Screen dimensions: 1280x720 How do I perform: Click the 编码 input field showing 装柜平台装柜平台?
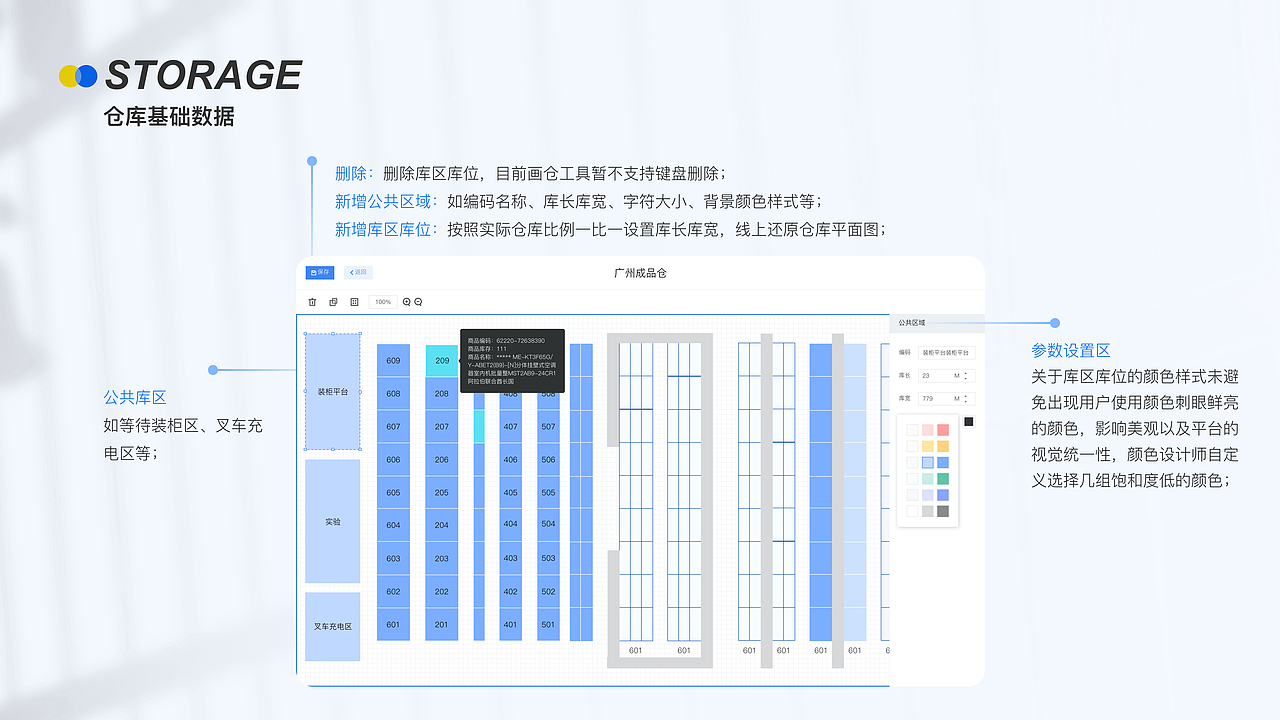(x=946, y=353)
